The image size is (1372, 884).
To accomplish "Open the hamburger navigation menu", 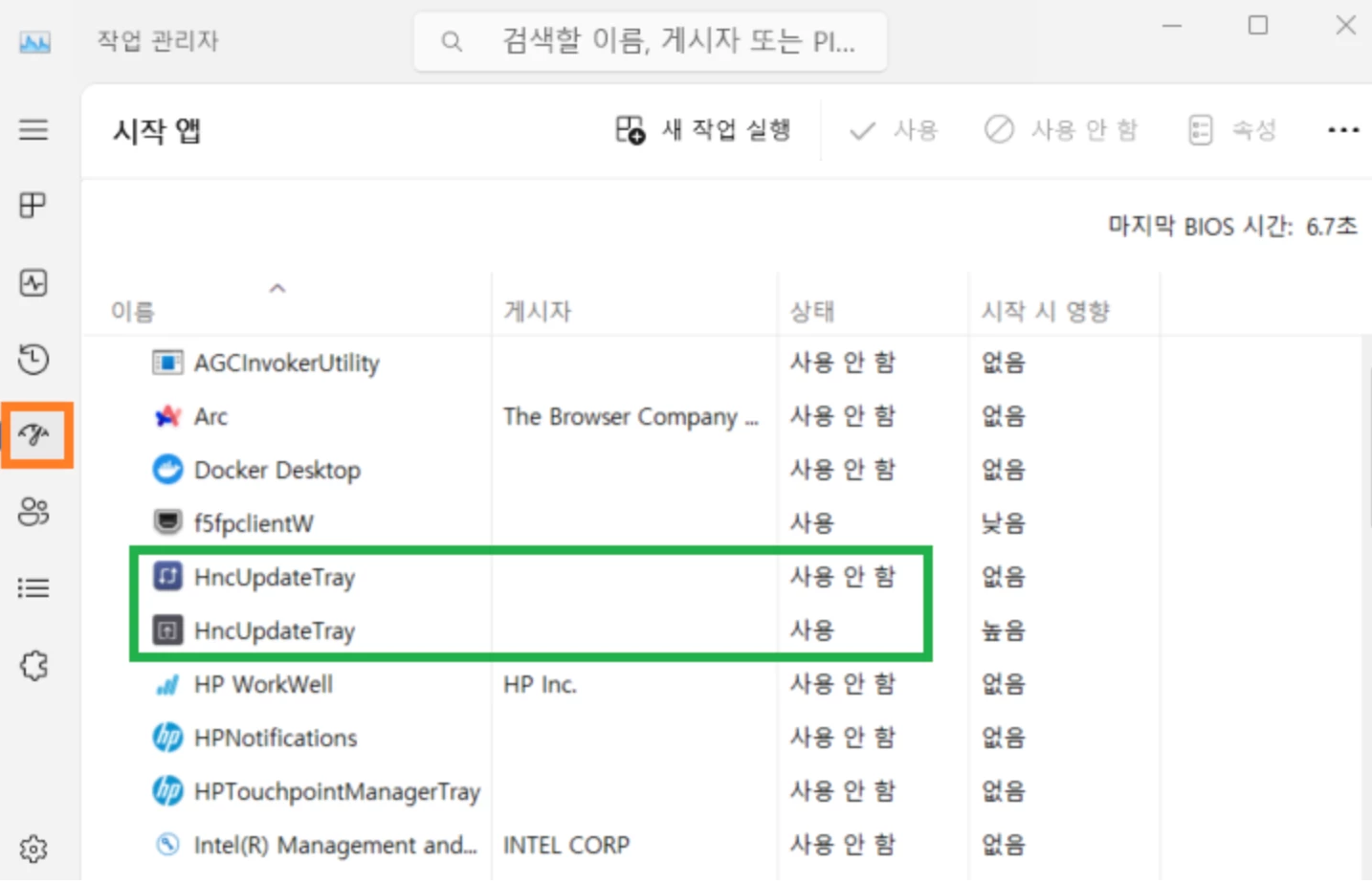I will (x=33, y=129).
